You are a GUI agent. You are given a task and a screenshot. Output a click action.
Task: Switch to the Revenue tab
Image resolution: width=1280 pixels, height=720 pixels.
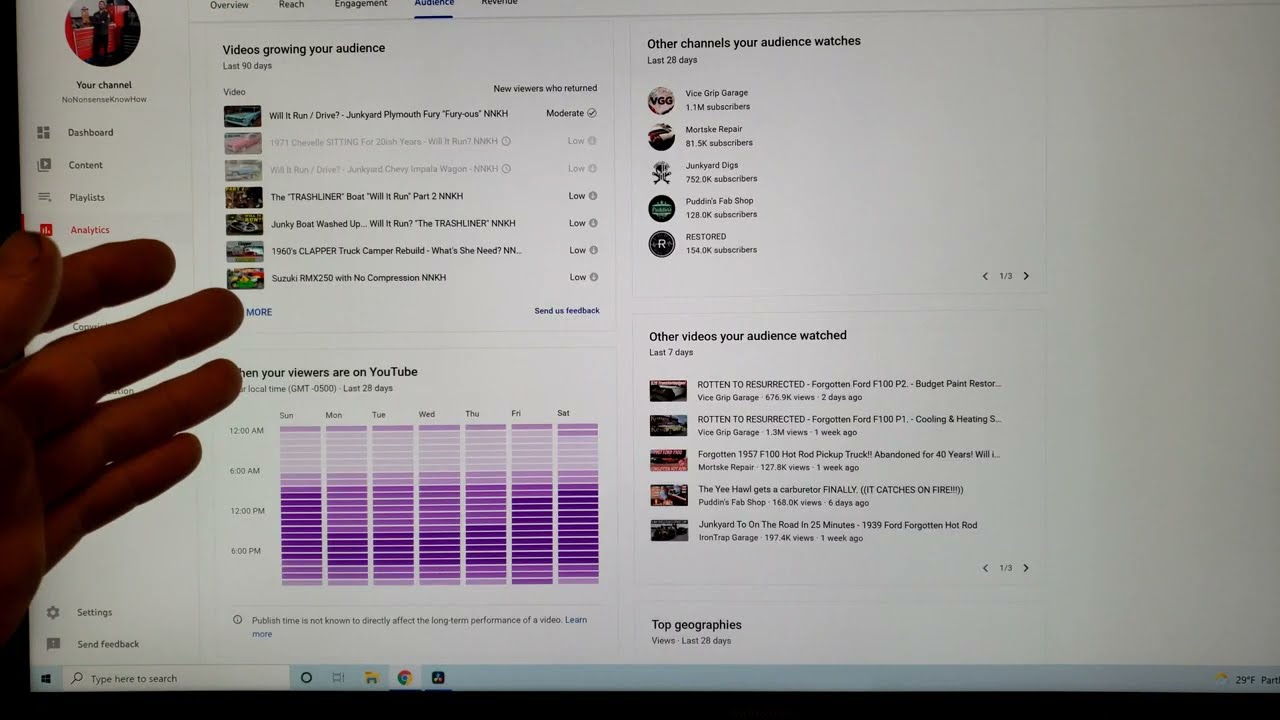tap(499, 3)
